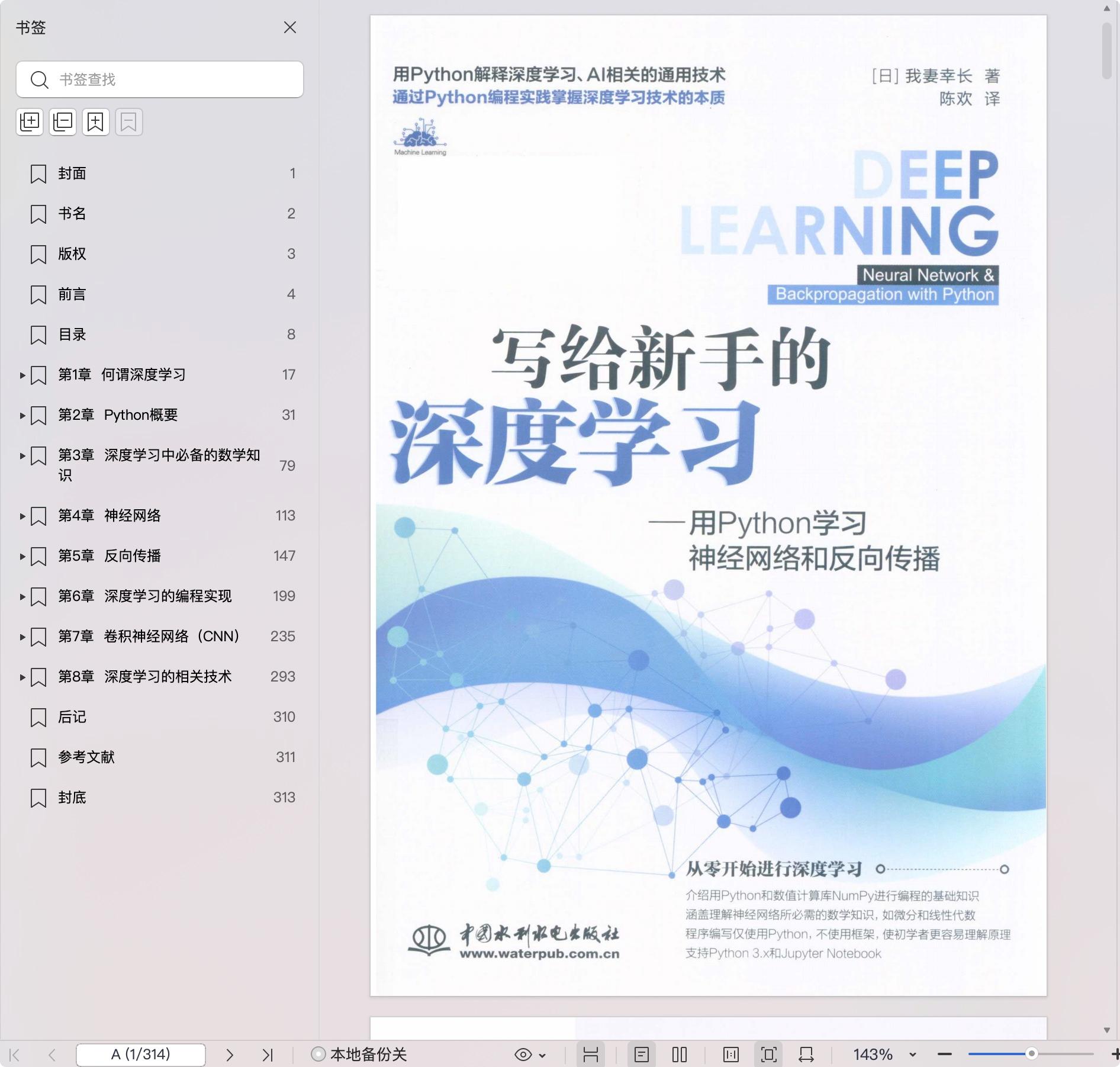The height and width of the screenshot is (1067, 1120).
Task: Select the 参考文献 bookmark
Action: click(x=86, y=757)
